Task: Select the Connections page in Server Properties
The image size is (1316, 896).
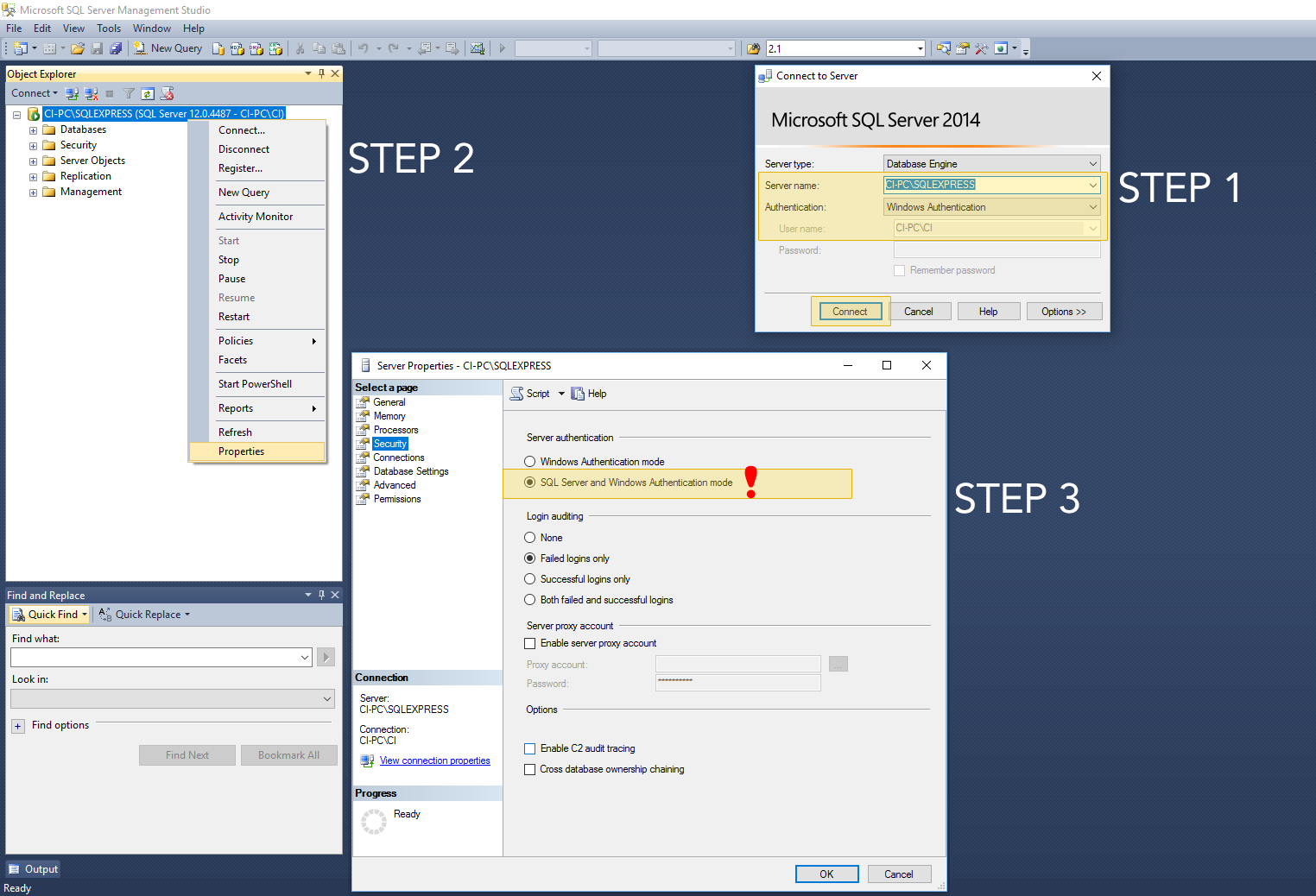Action: pyautogui.click(x=399, y=457)
